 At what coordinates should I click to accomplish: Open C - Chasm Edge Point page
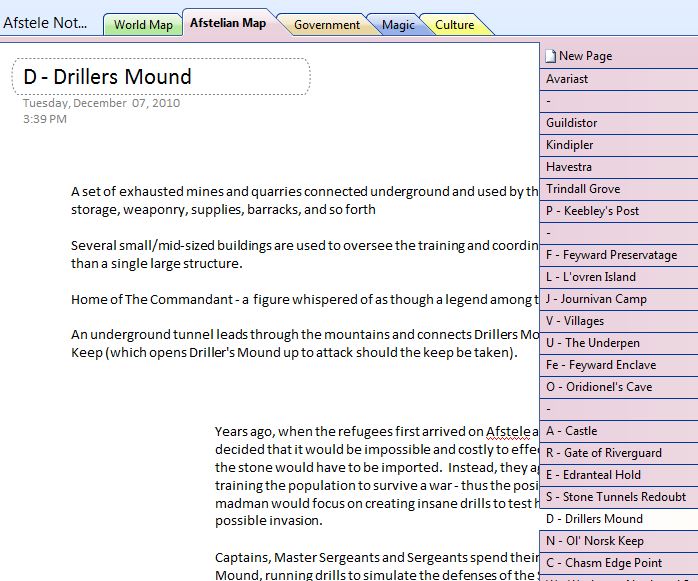click(619, 563)
